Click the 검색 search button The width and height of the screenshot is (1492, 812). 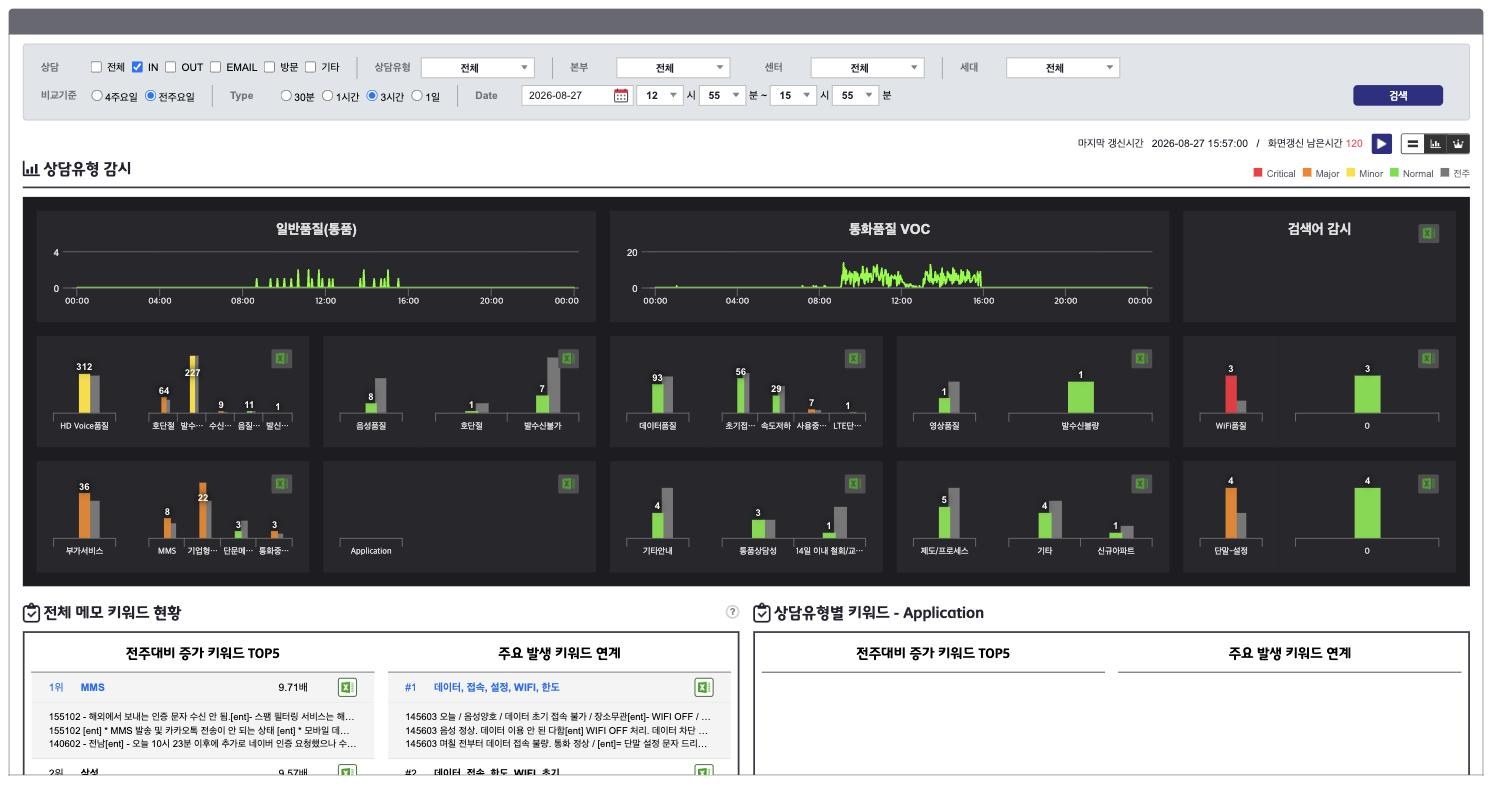tap(1397, 95)
